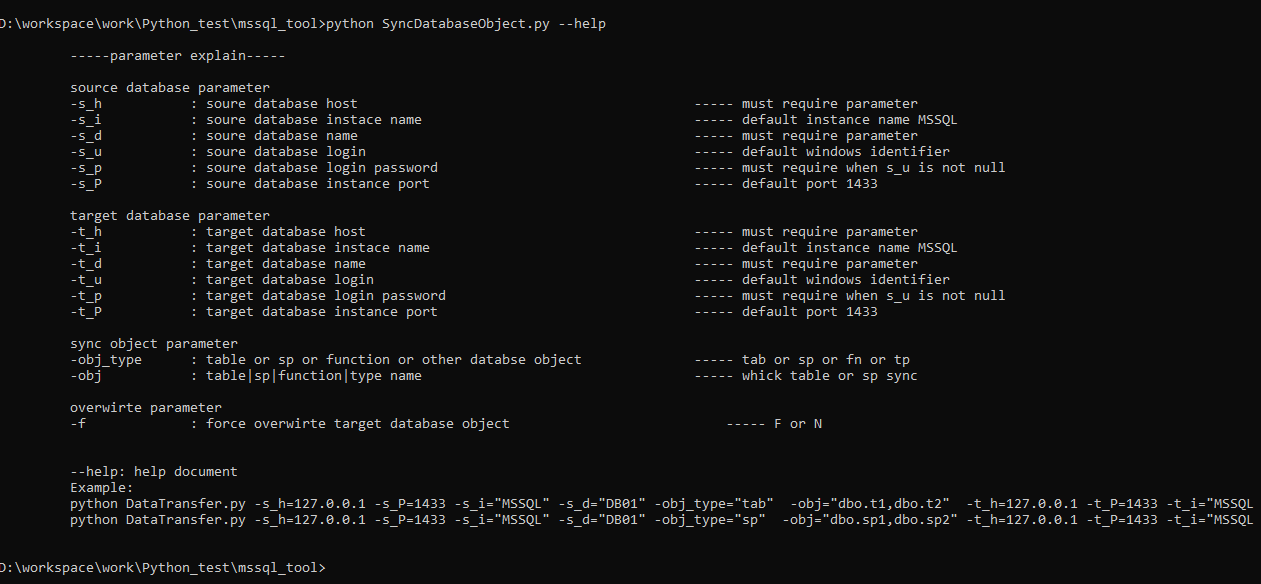Click the "F or N" value note
The width and height of the screenshot is (1261, 584).
[798, 424]
